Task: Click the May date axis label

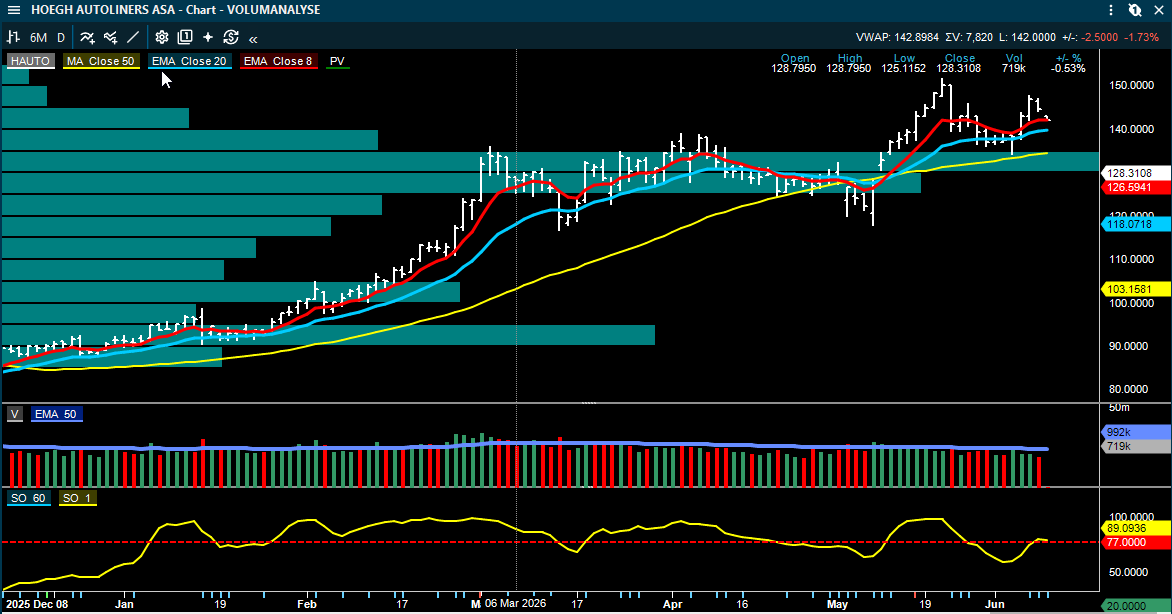Action: pyautogui.click(x=837, y=604)
